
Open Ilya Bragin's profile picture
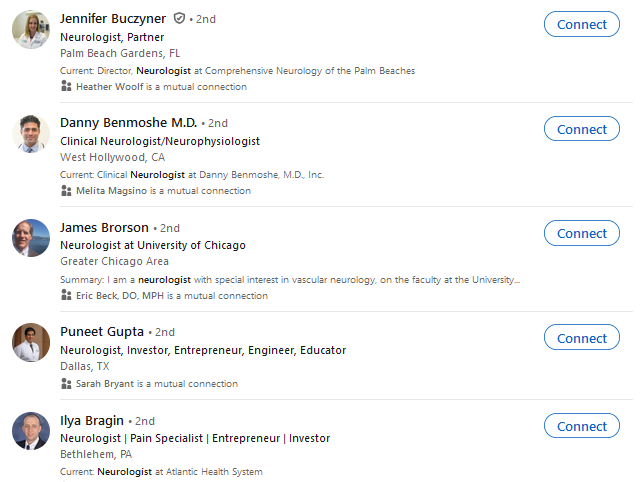(31, 431)
